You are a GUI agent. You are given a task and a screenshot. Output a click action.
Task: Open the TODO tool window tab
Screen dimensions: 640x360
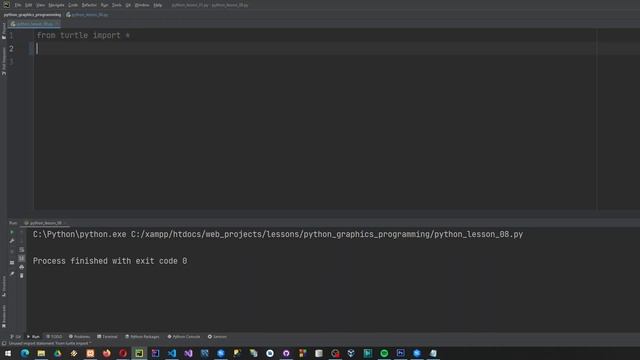[54, 337]
